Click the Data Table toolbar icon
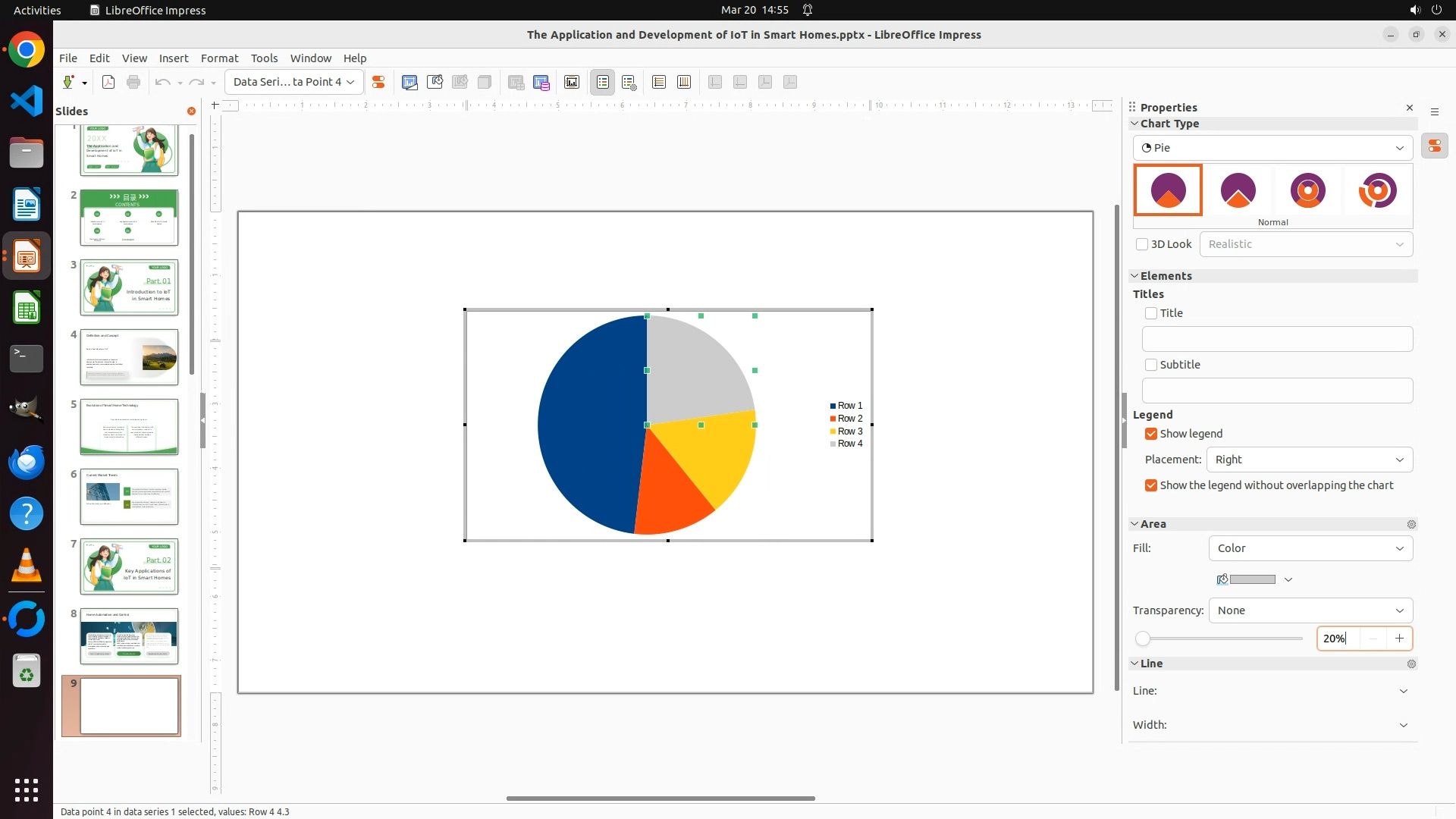1456x819 pixels. (541, 82)
